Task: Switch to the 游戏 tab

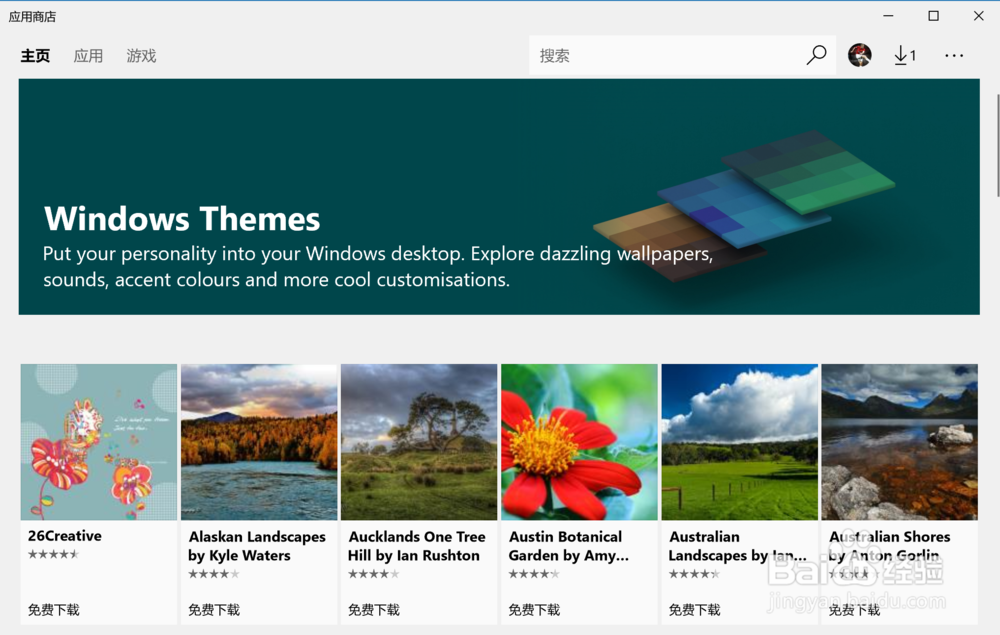Action: click(141, 56)
